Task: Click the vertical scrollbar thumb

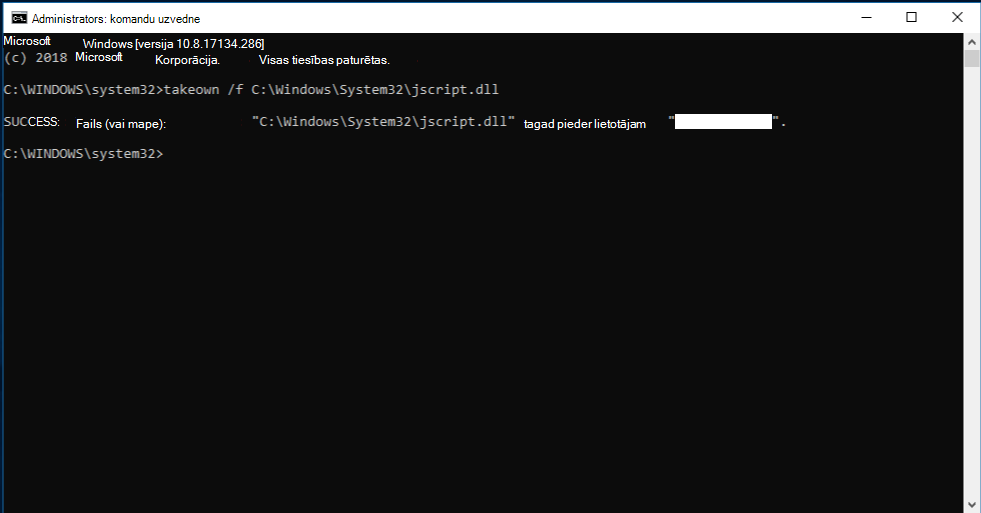Action: [x=972, y=58]
